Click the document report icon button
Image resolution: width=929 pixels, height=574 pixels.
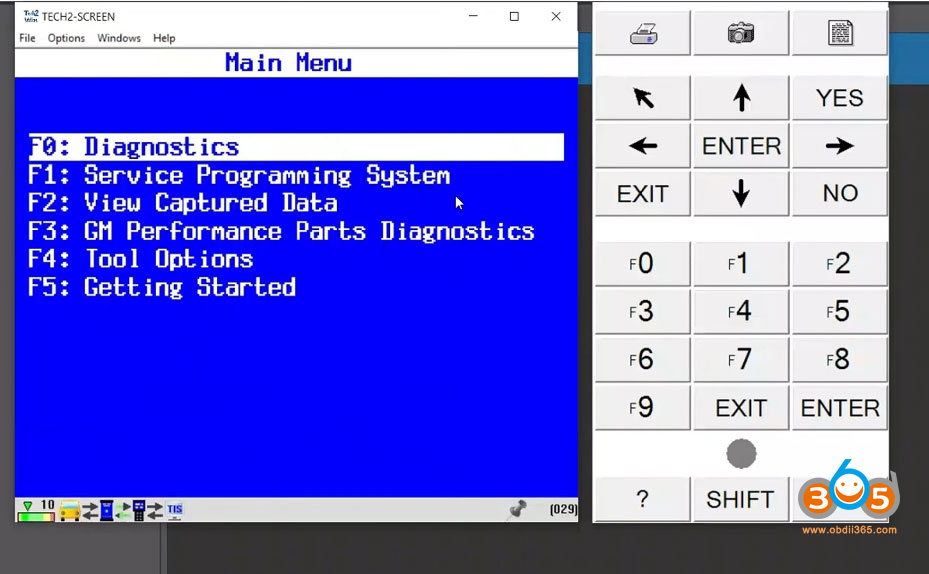(840, 33)
